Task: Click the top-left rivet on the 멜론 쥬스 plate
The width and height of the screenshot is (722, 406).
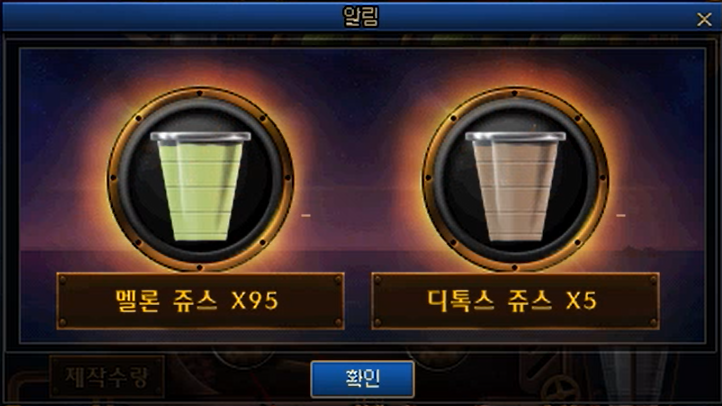Action: pos(63,279)
